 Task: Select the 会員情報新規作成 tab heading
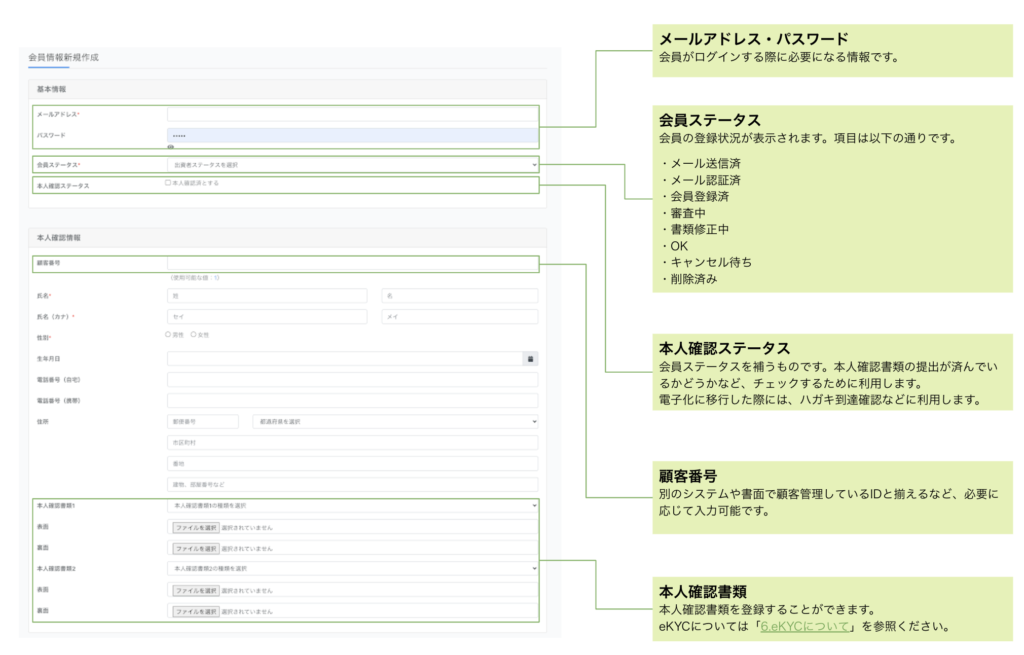64,58
